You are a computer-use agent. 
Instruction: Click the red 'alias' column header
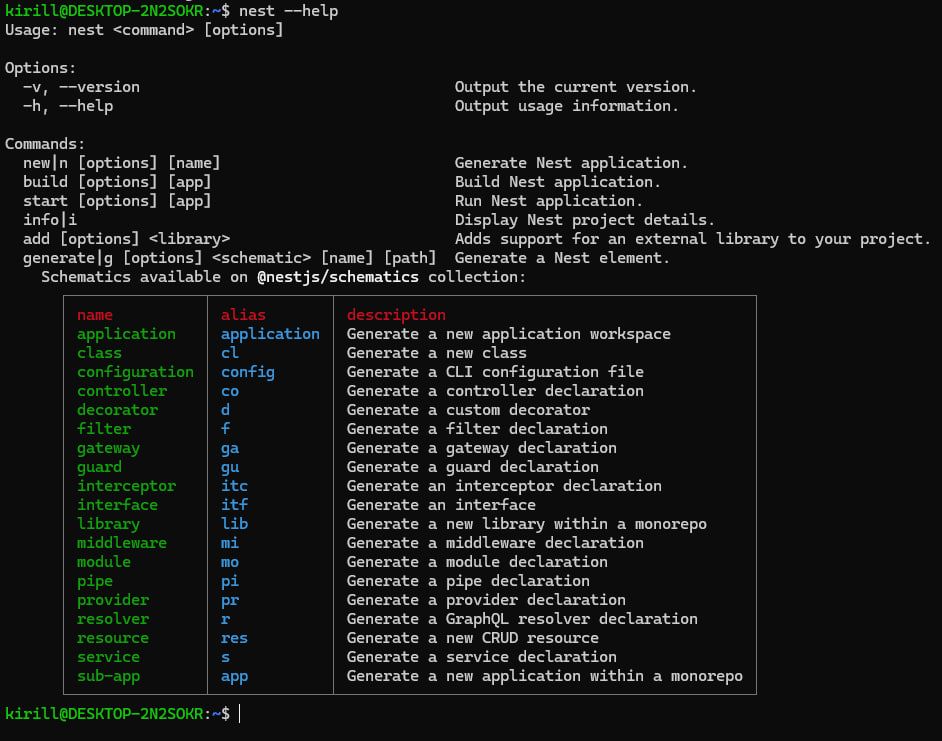pos(243,315)
